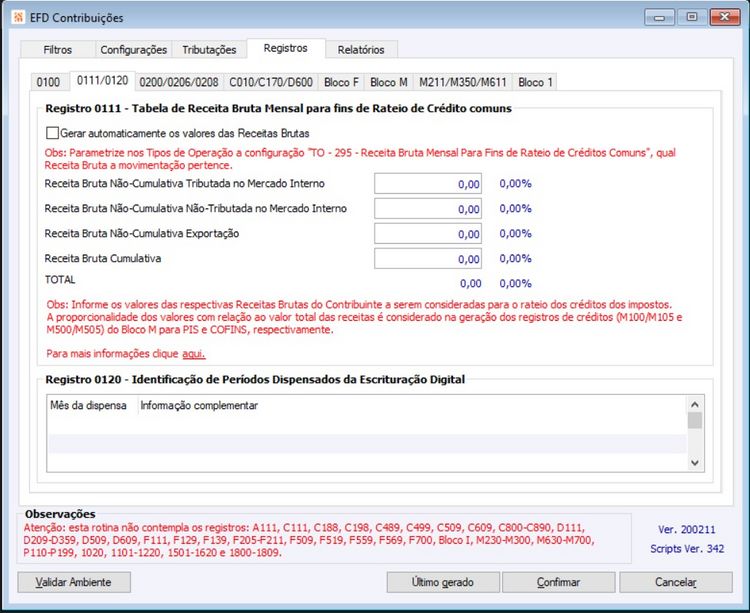The height and width of the screenshot is (613, 750).
Task: Open the Filtros tab
Action: (57, 50)
